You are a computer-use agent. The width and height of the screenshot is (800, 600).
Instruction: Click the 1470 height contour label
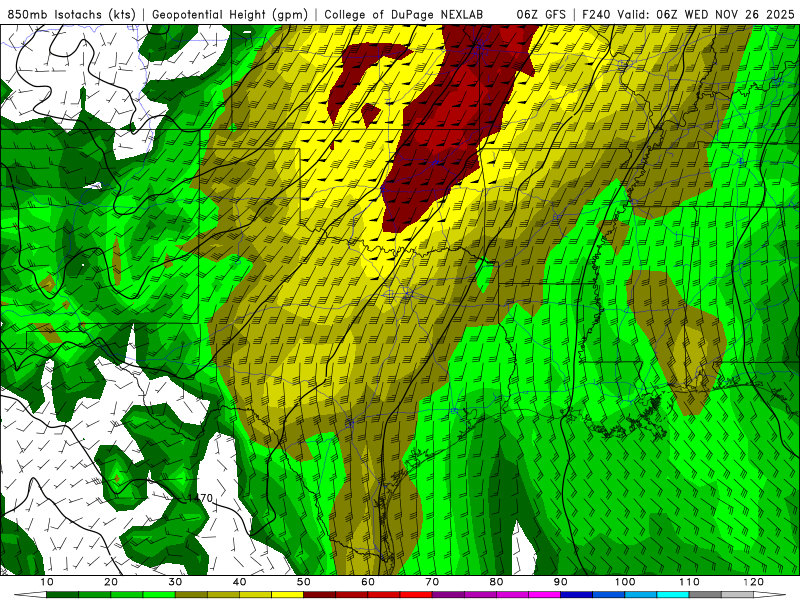click(x=200, y=497)
